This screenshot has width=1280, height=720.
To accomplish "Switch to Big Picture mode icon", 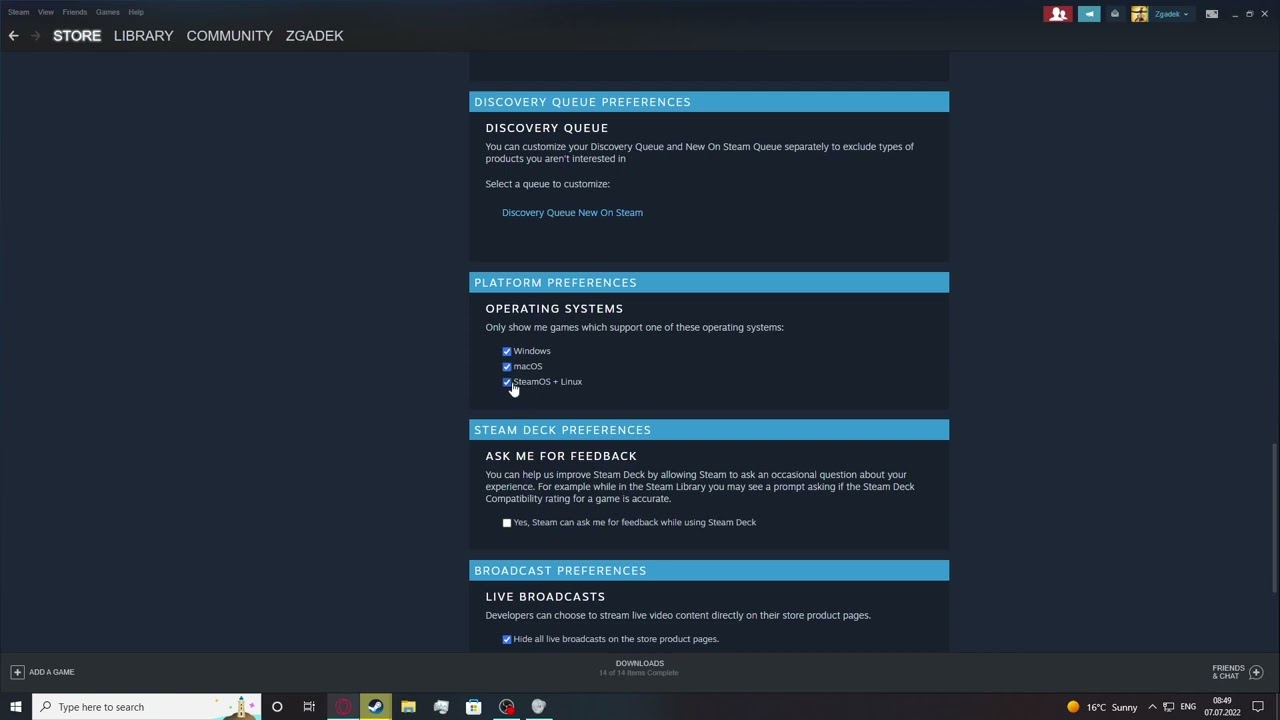I will tap(1212, 14).
